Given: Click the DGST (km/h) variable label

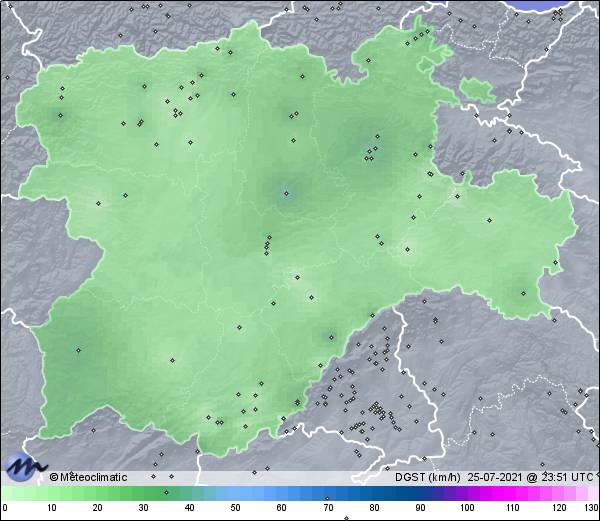Looking at the screenshot, I should coord(428,477).
